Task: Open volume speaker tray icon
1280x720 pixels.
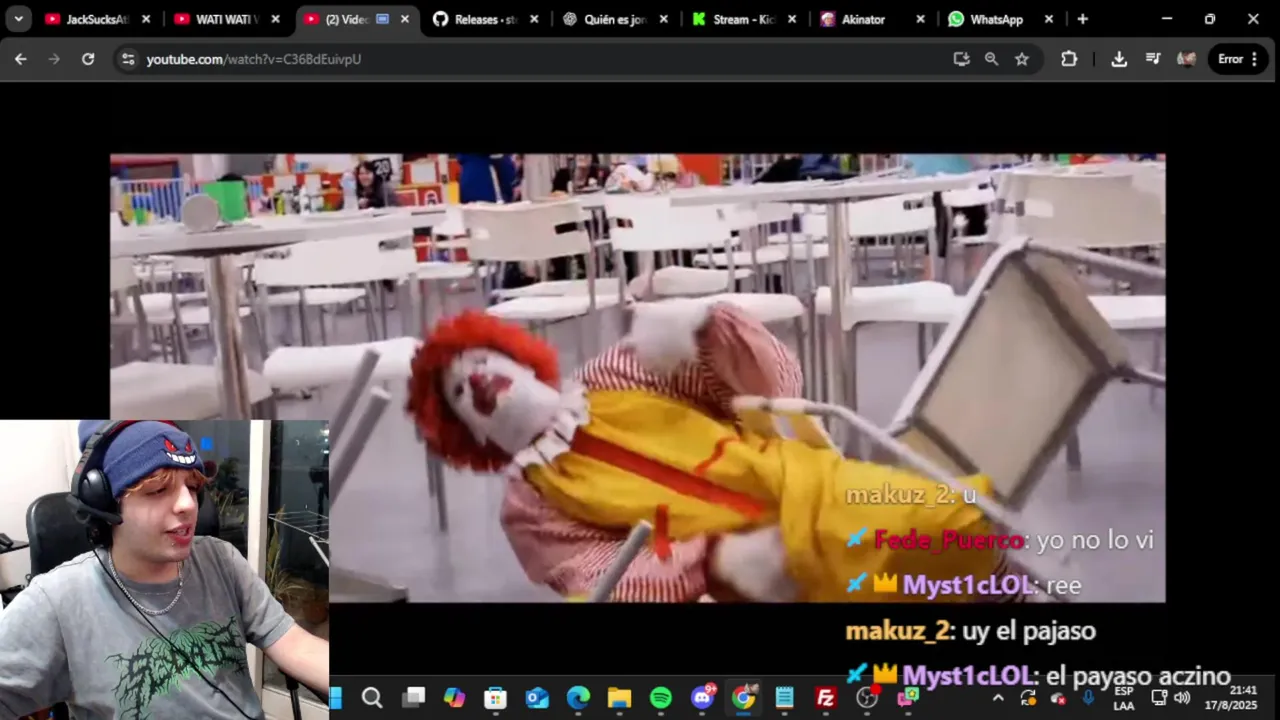Action: pyautogui.click(x=1182, y=698)
